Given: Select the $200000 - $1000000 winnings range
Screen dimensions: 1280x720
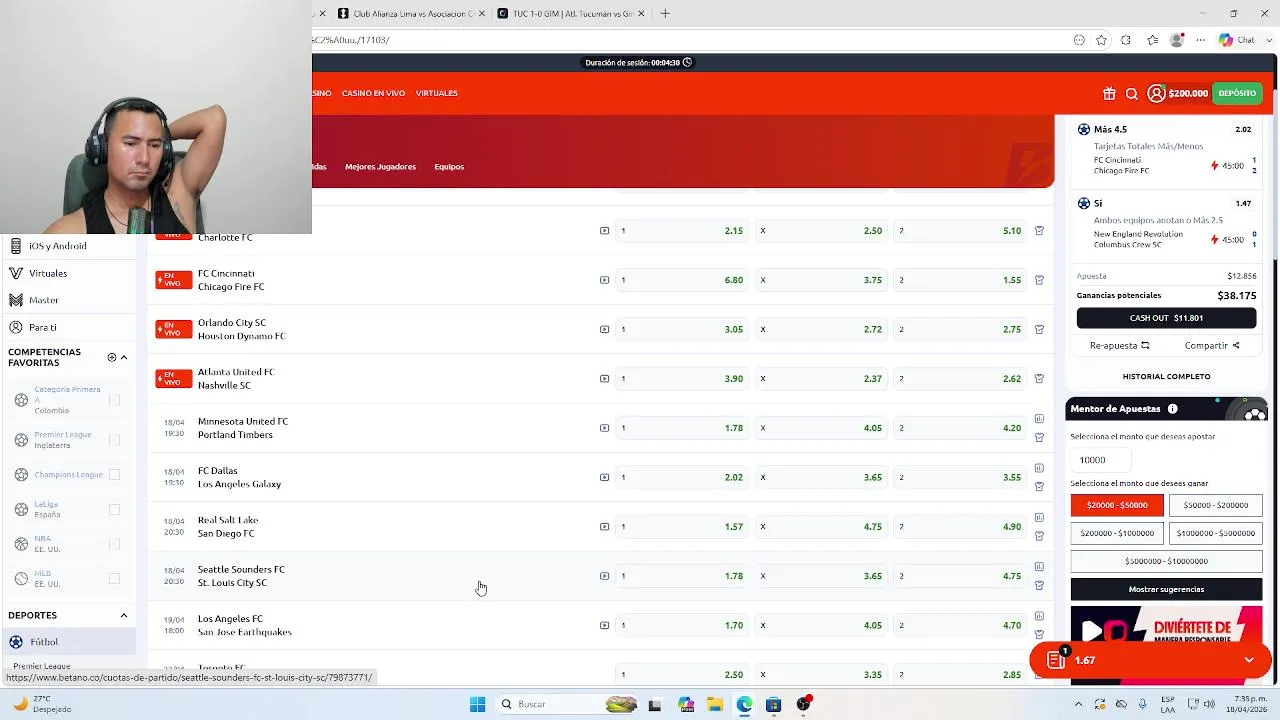Looking at the screenshot, I should click(x=1117, y=533).
